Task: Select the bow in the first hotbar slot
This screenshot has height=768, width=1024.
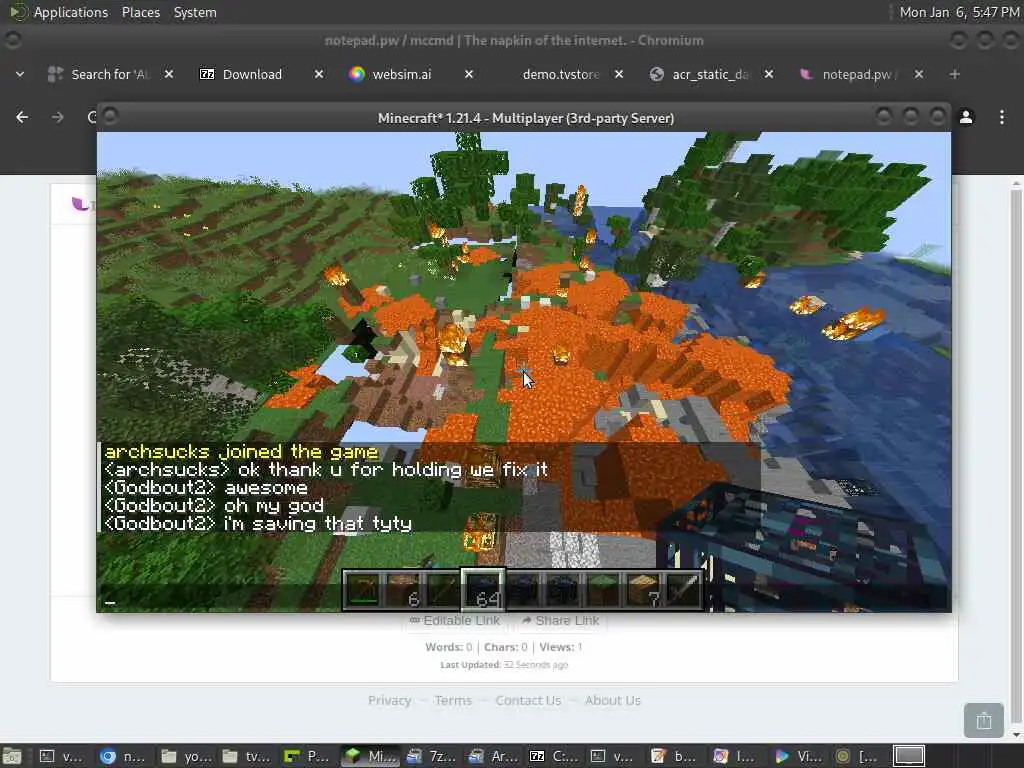Action: (363, 590)
